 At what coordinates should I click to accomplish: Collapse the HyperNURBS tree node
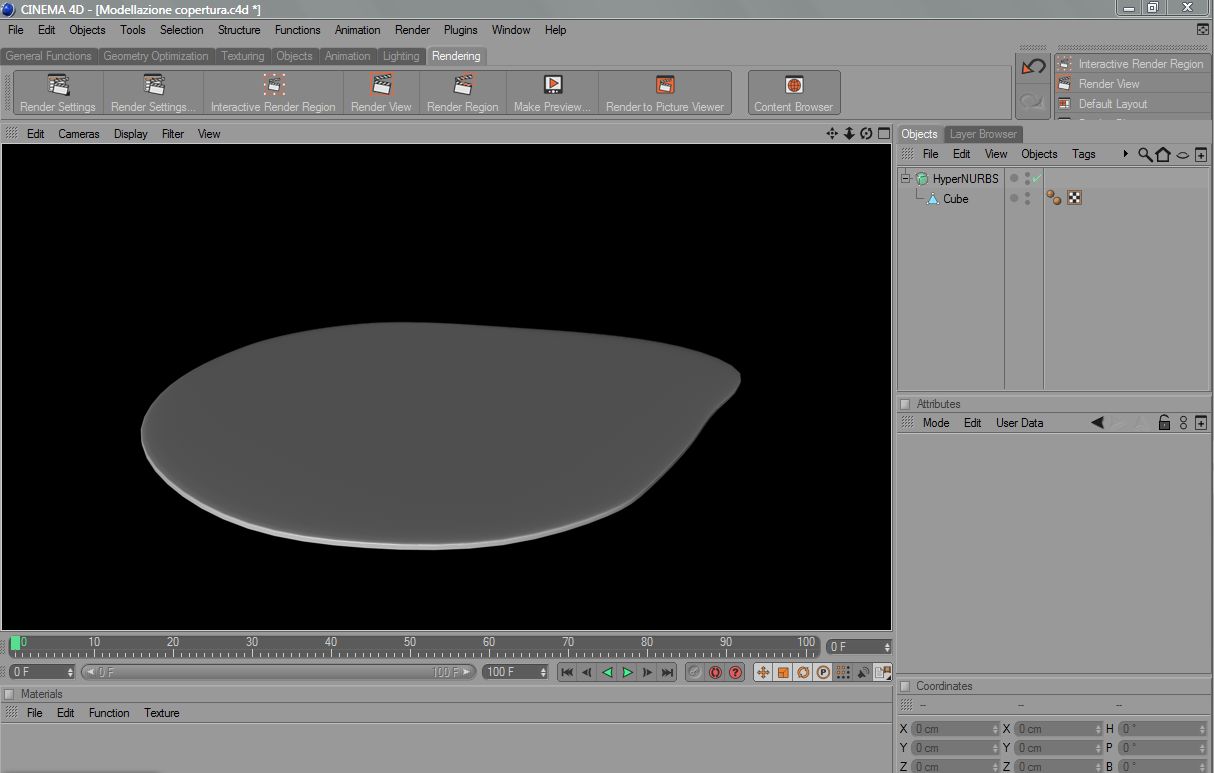906,179
